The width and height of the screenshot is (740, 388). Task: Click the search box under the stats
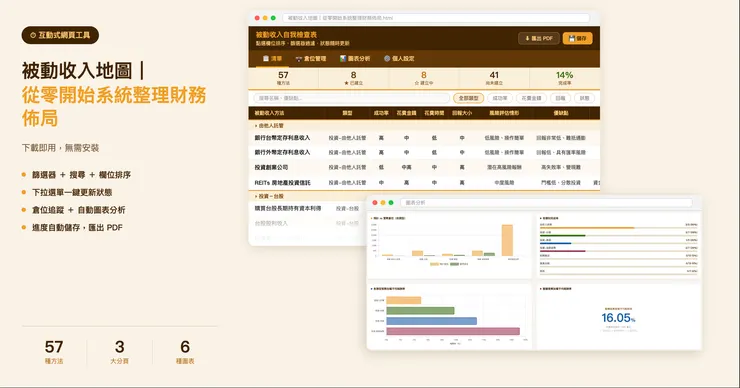click(x=352, y=98)
